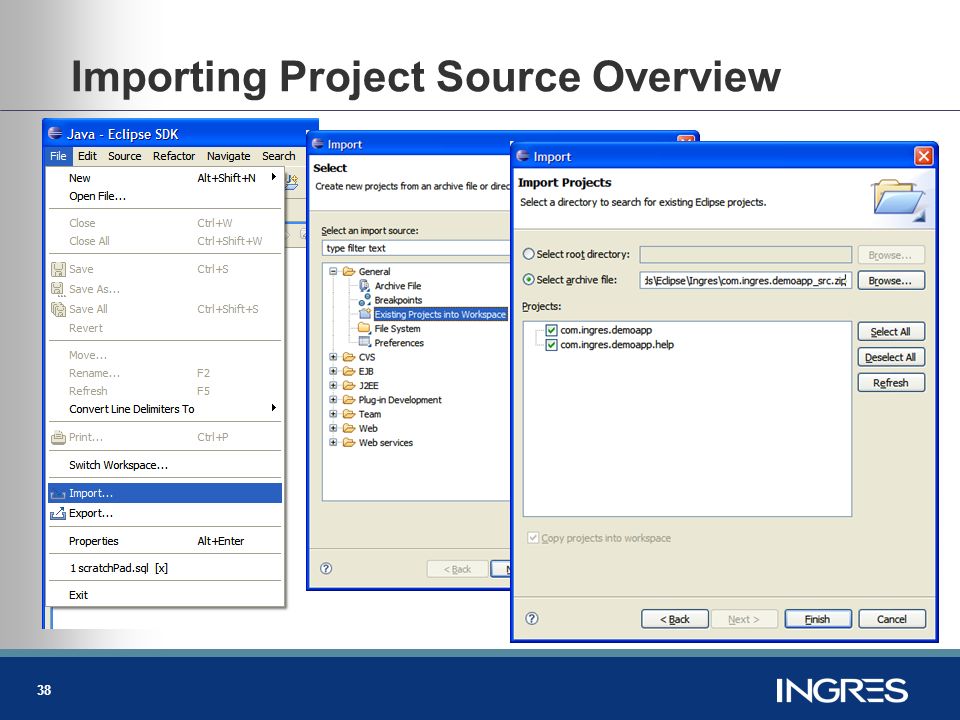Click the root directory path field
The width and height of the screenshot is (960, 720).
(x=745, y=255)
